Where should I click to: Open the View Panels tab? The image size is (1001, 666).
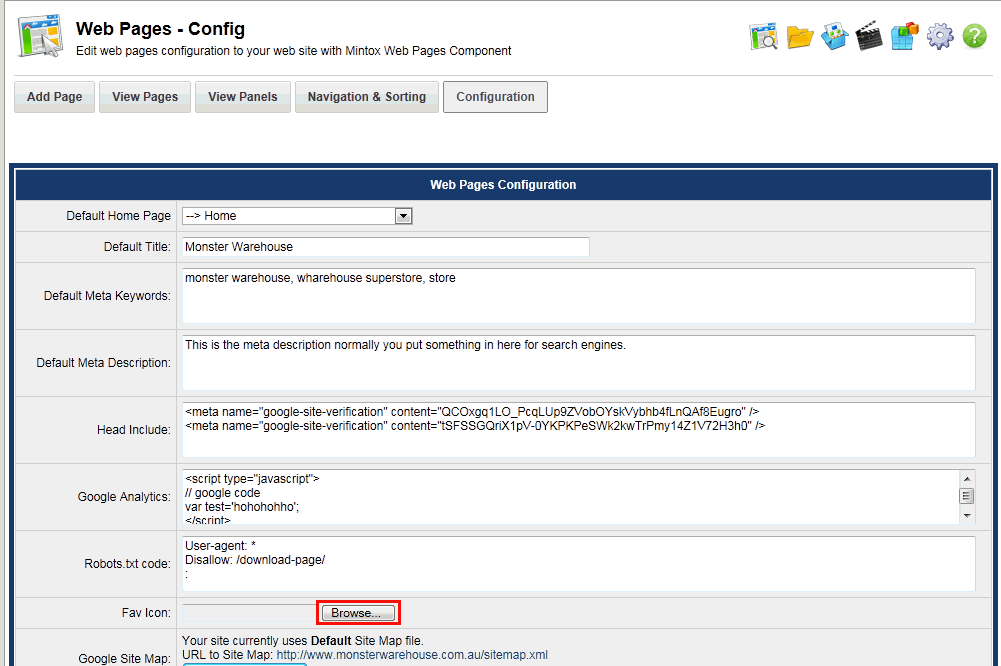(243, 97)
